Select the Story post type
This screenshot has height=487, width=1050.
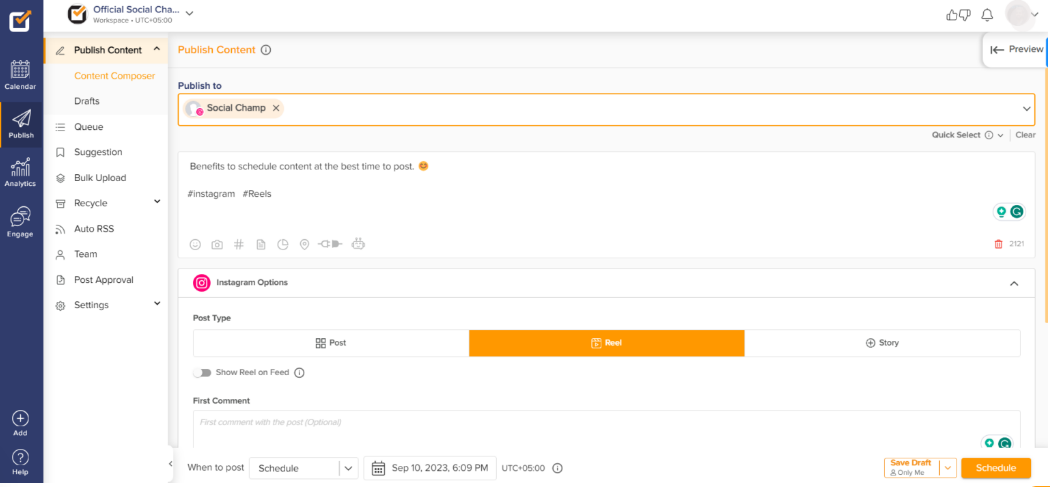pos(882,343)
